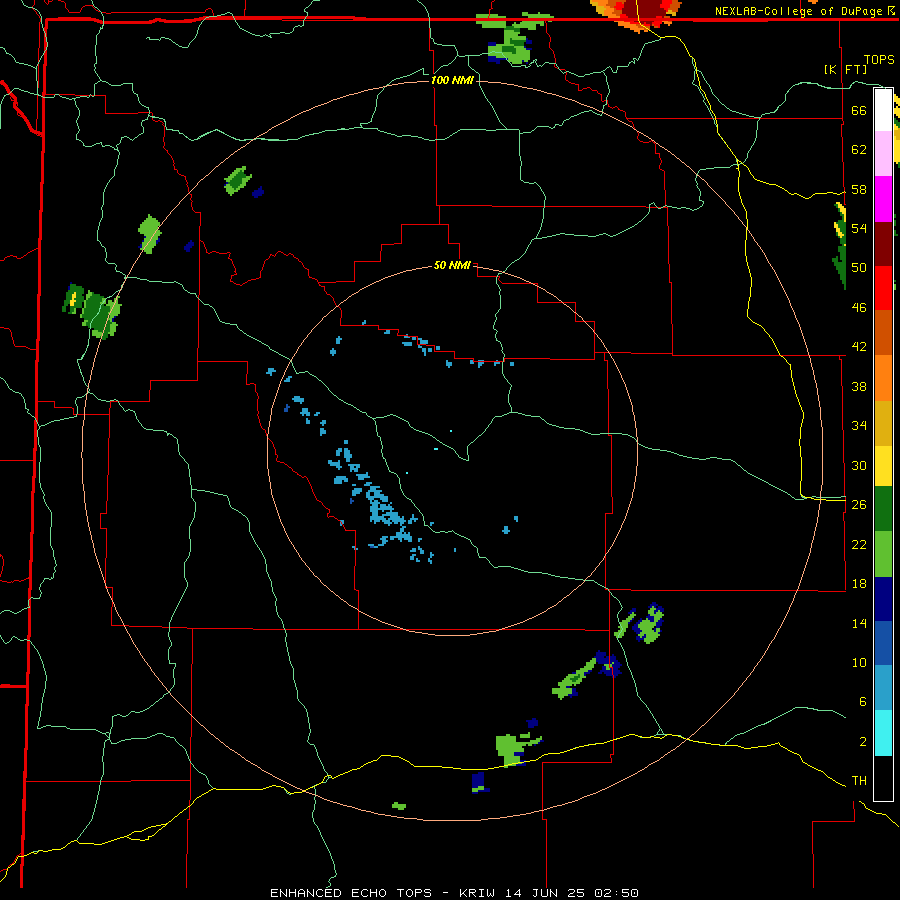Click the legend value 66

click(859, 110)
